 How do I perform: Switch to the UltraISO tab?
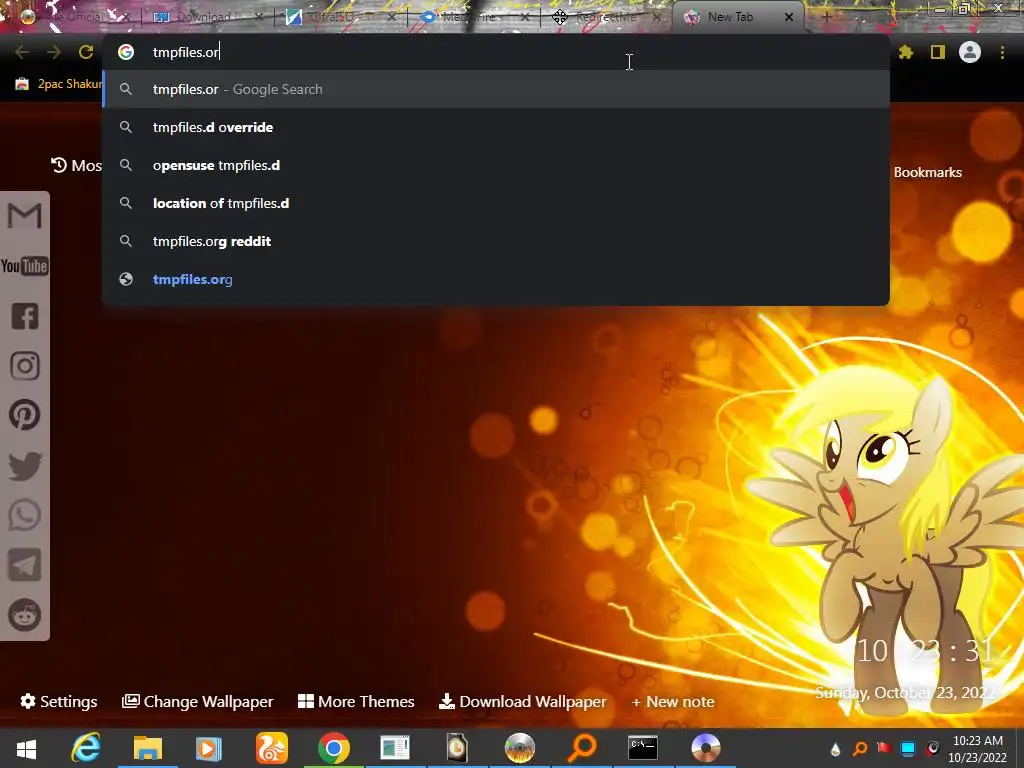[x=341, y=18]
